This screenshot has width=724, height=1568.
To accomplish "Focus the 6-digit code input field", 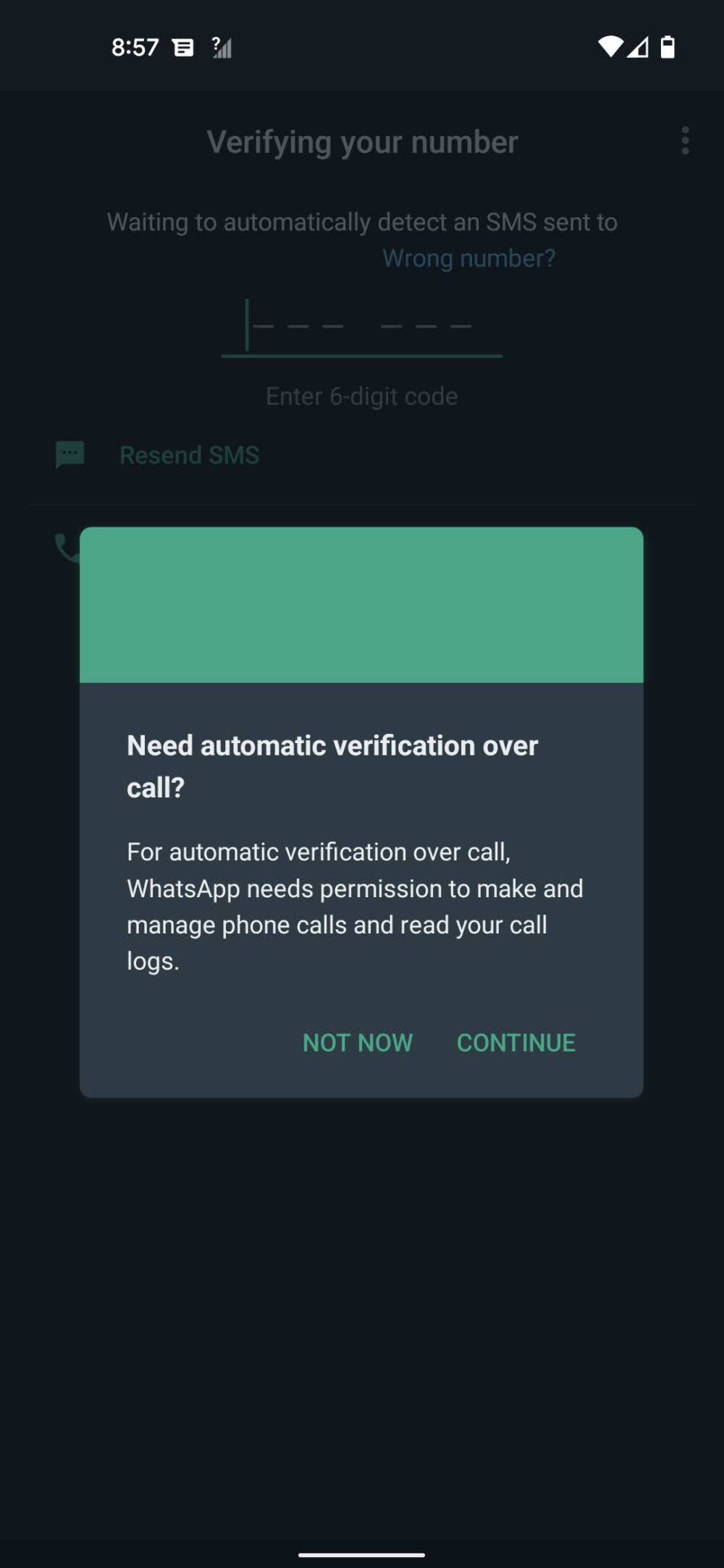I will pos(362,327).
